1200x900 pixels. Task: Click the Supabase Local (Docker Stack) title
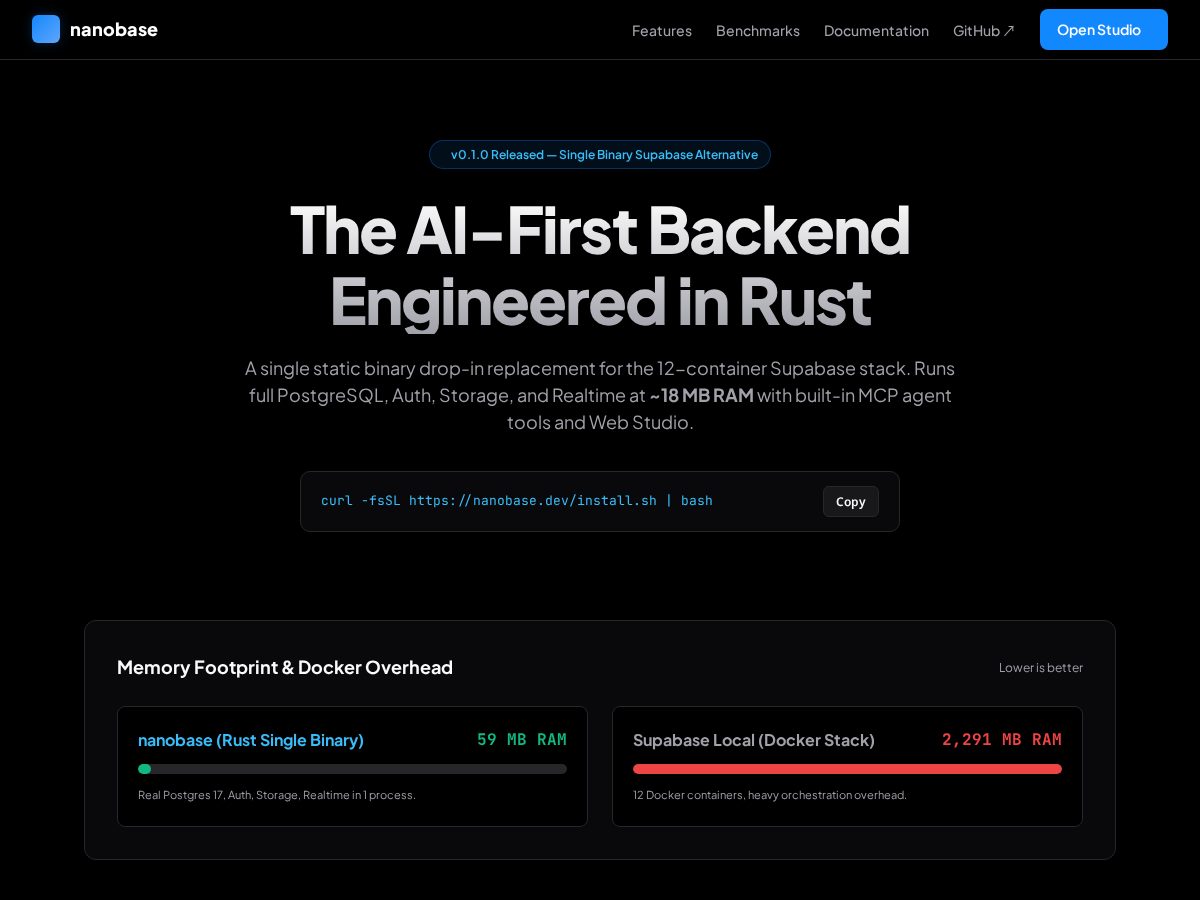[x=754, y=740]
